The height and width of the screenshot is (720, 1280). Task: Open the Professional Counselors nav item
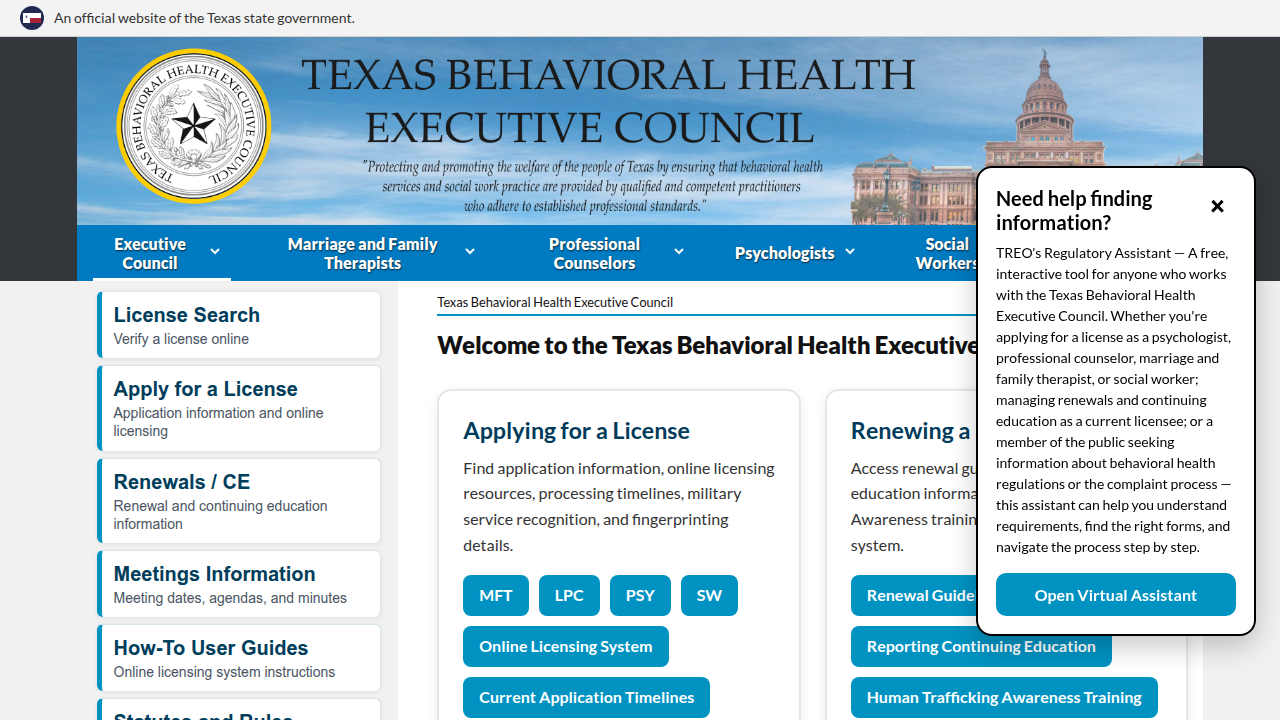point(595,253)
